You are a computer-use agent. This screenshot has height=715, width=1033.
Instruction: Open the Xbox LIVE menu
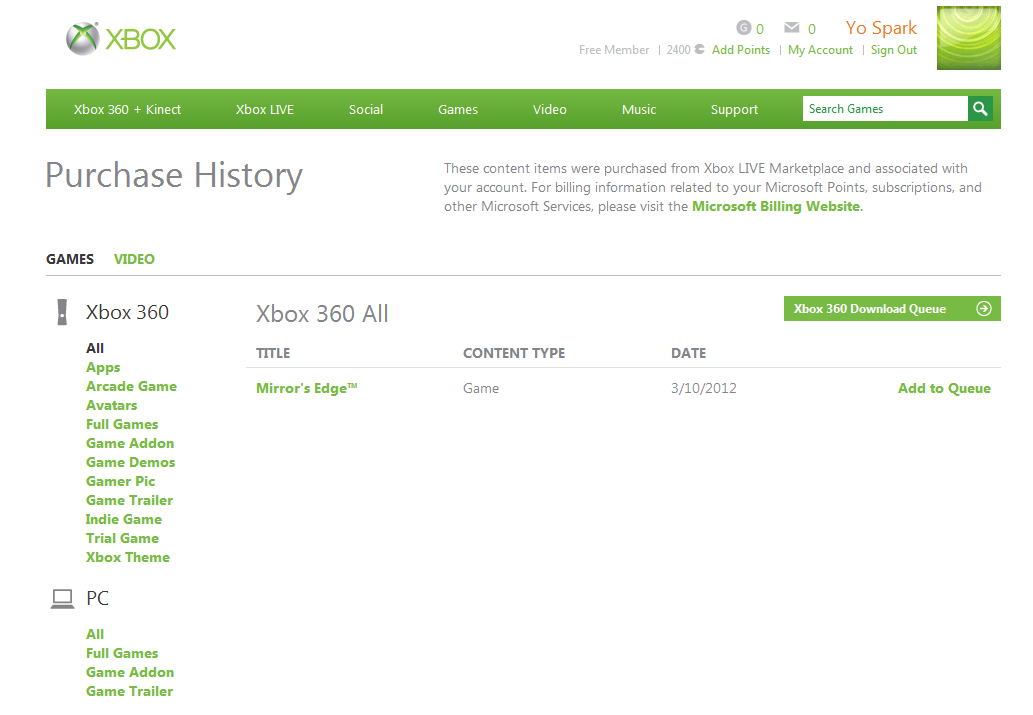pos(265,109)
